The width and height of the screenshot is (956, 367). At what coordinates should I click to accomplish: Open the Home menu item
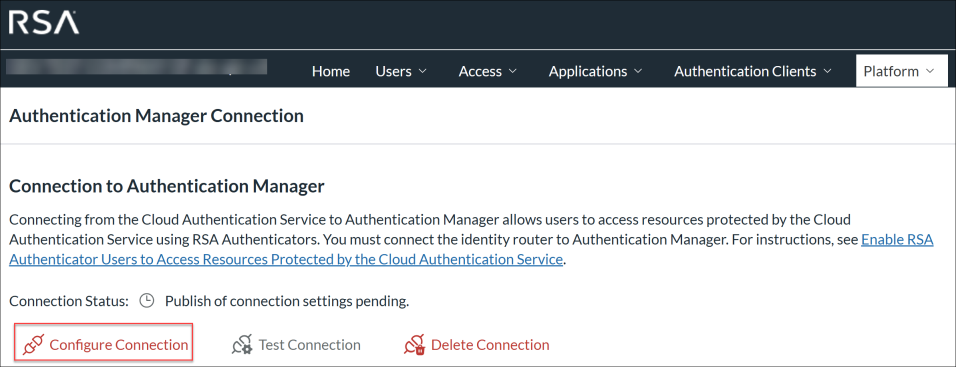click(x=331, y=71)
